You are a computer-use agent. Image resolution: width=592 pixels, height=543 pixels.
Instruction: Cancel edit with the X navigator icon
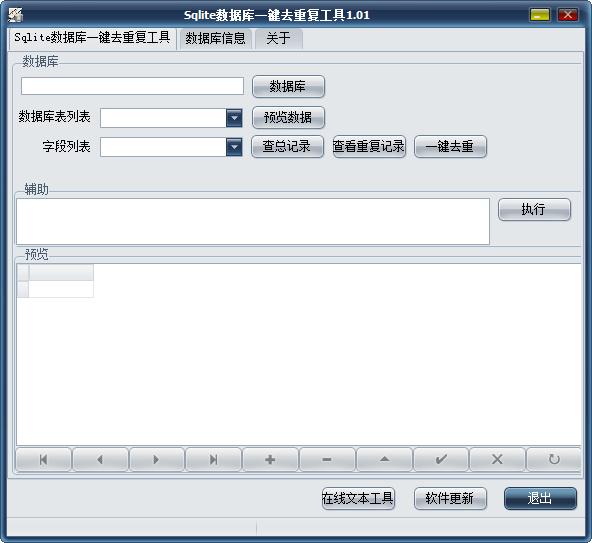coord(498,459)
